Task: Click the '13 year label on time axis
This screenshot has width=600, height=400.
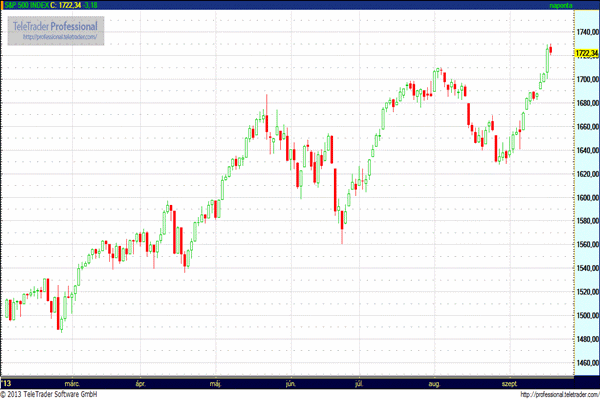Action: tap(6, 383)
